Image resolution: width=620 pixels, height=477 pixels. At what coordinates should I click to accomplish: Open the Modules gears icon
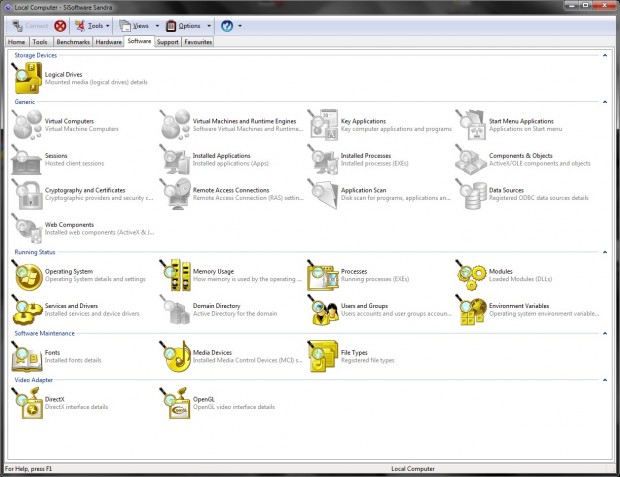(471, 275)
